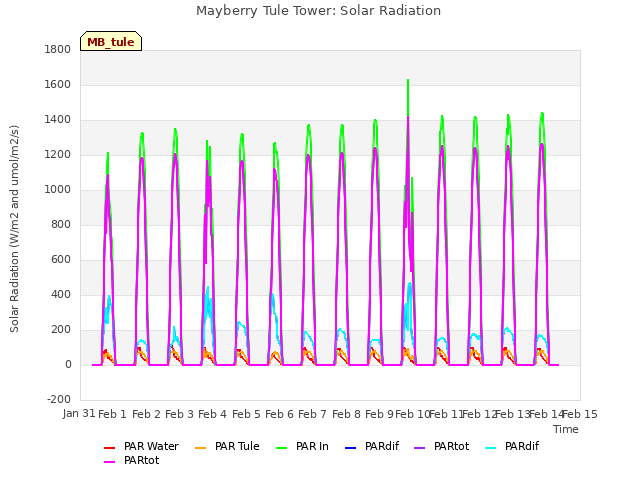Click the red PAR Water legend swatch

click(x=109, y=448)
